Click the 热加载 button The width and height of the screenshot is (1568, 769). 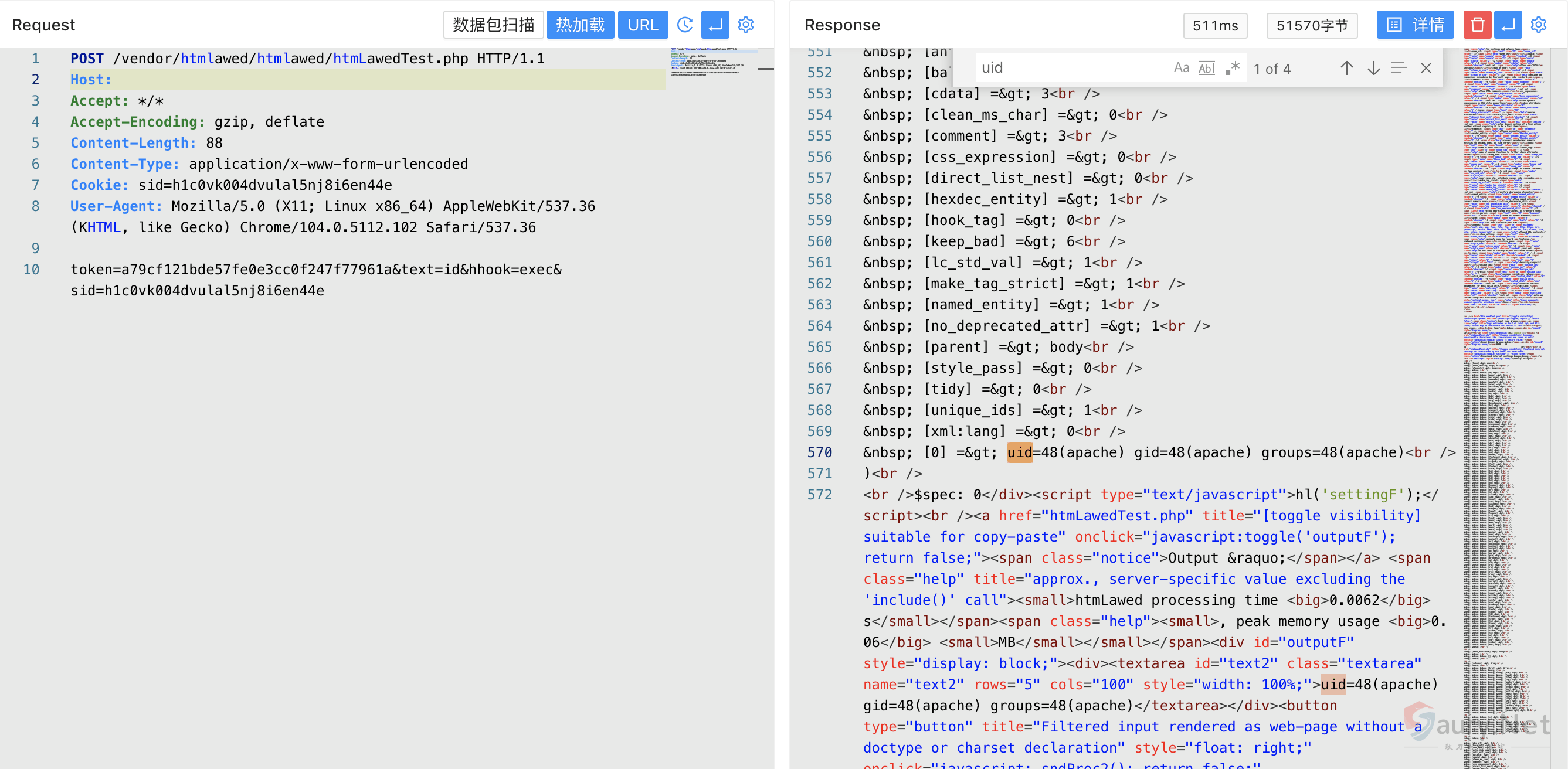click(x=579, y=25)
